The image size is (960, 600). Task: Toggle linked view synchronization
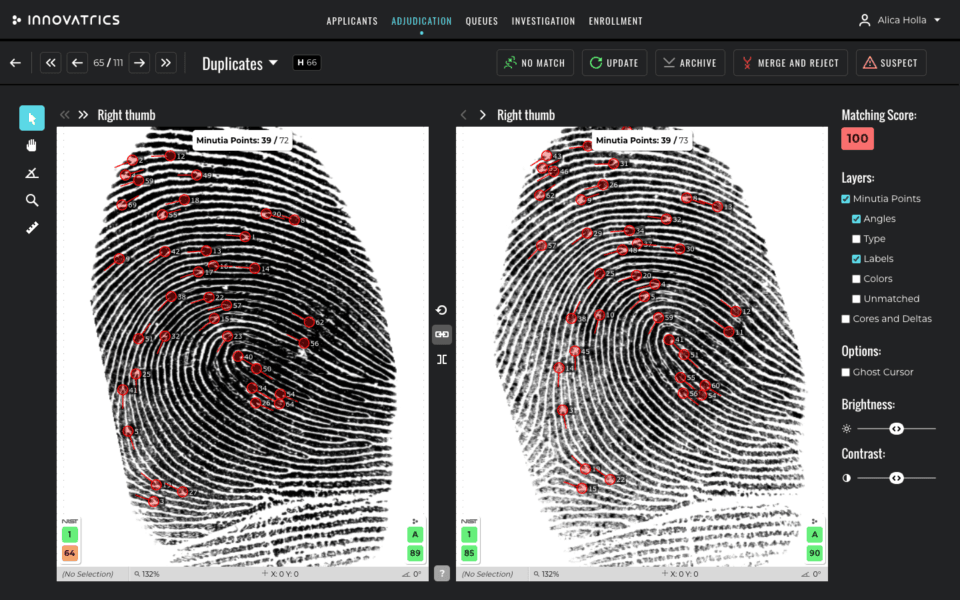click(441, 334)
